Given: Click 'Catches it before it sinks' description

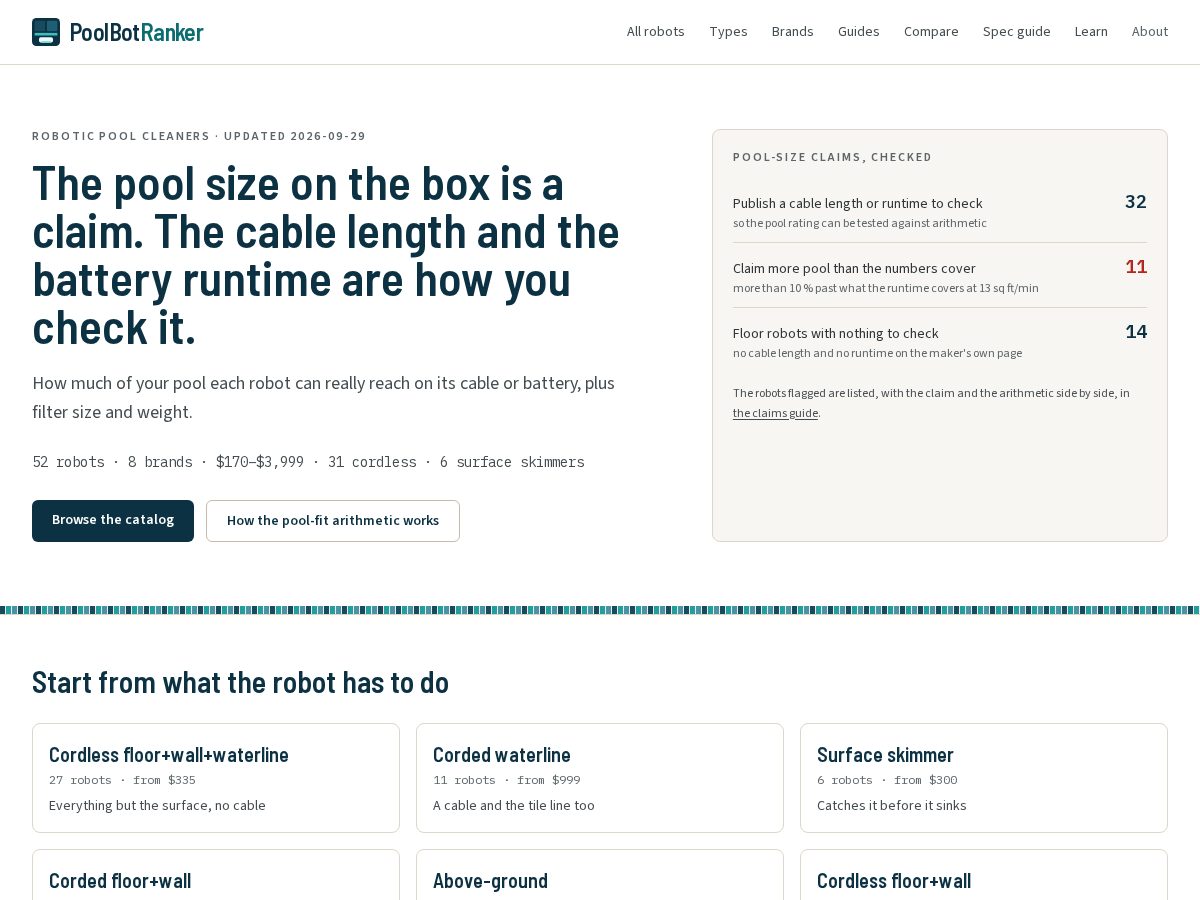Looking at the screenshot, I should 892,806.
